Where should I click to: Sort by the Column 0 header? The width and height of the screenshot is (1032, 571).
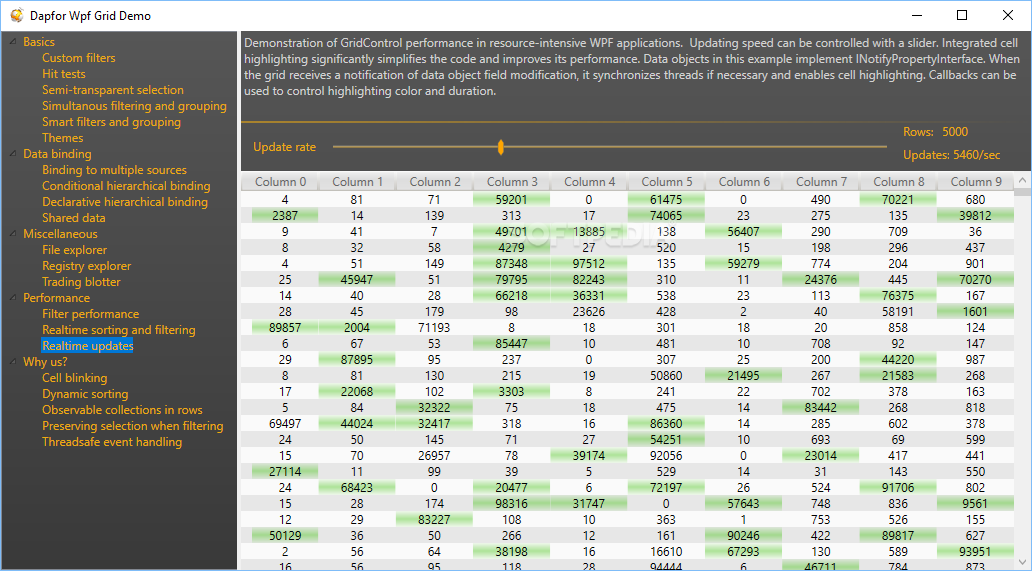tap(280, 182)
